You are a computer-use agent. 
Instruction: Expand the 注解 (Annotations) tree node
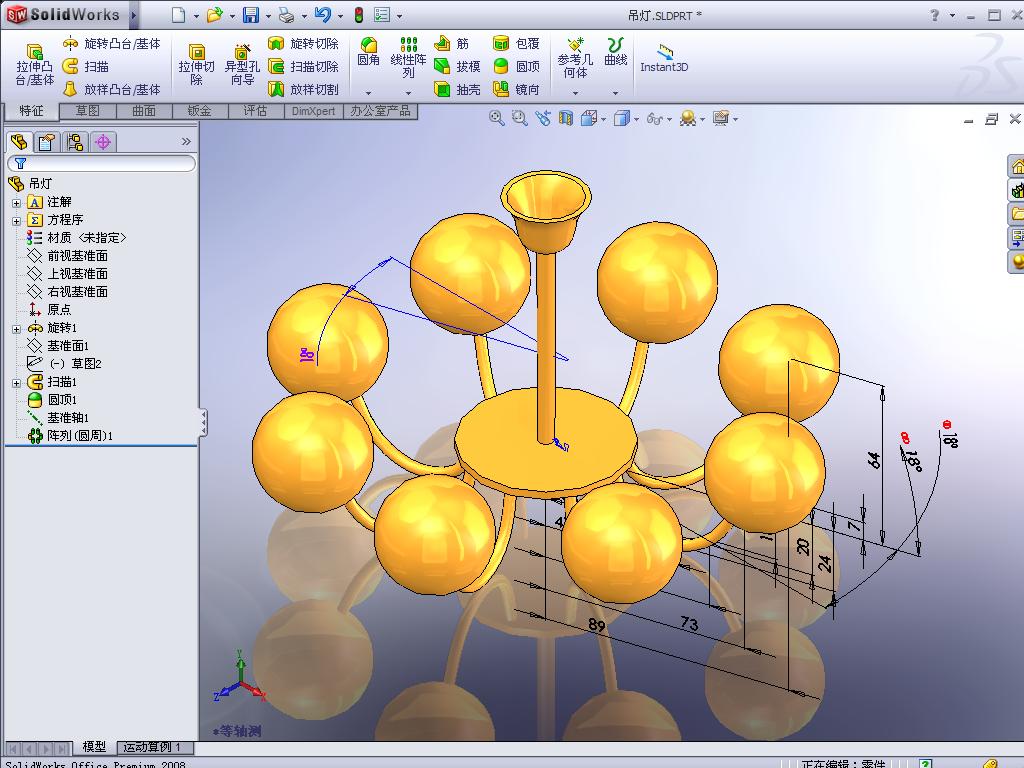click(x=16, y=203)
